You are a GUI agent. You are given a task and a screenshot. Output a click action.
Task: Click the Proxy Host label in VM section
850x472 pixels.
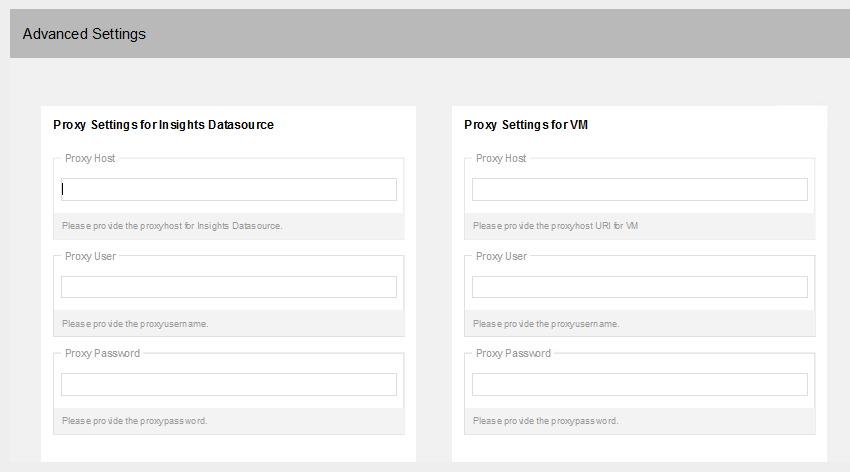click(x=501, y=158)
